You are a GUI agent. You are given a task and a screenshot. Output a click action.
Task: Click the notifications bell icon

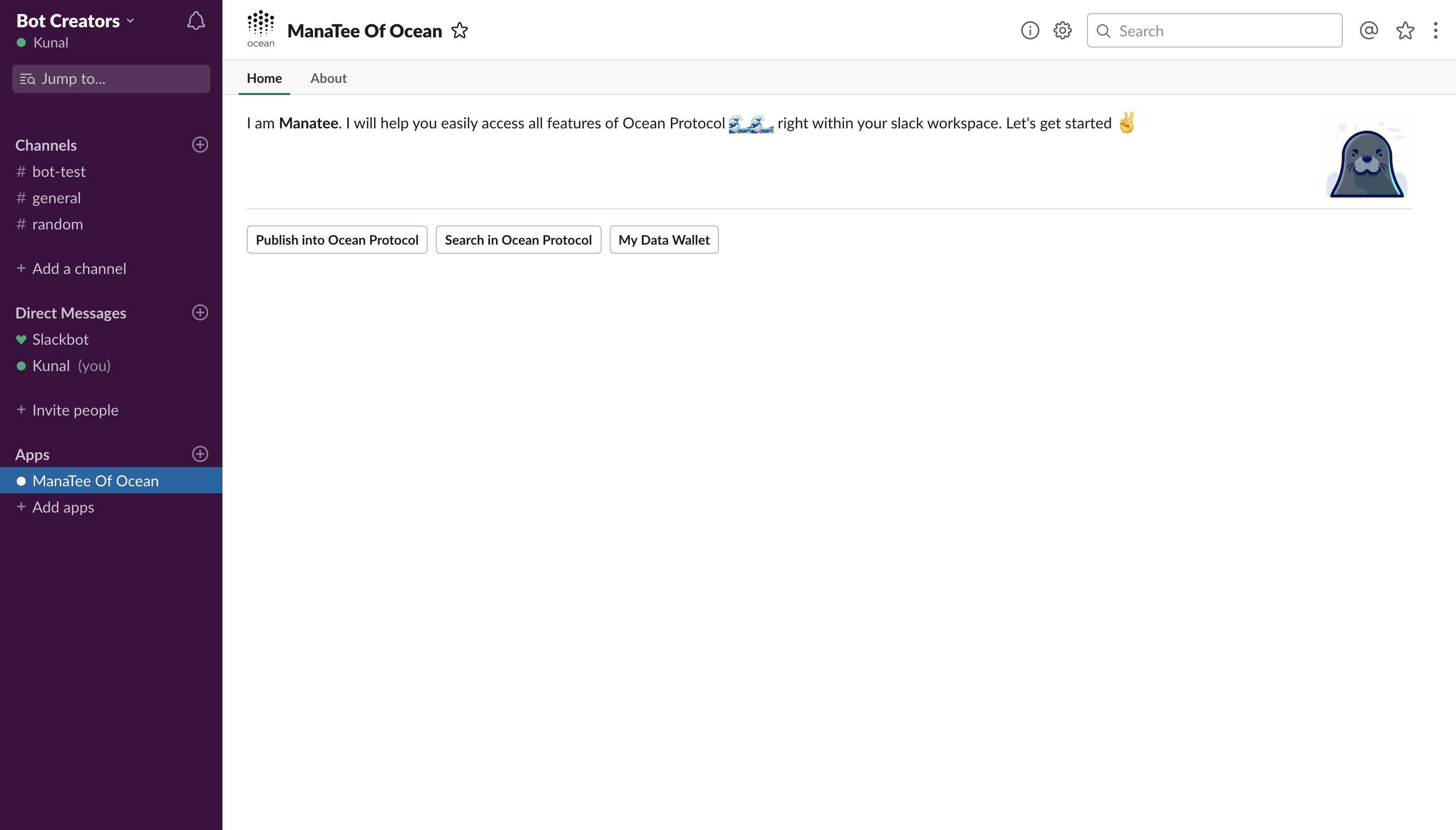click(x=196, y=21)
